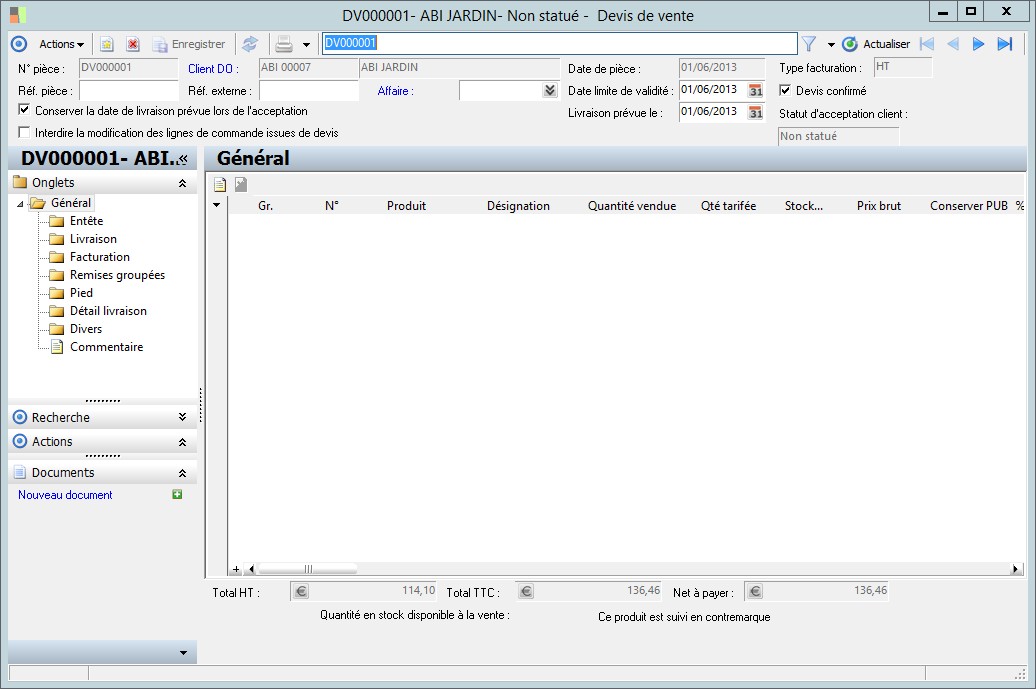This screenshot has width=1036, height=689.
Task: Click the red delete icon in toolbar
Action: coord(132,44)
